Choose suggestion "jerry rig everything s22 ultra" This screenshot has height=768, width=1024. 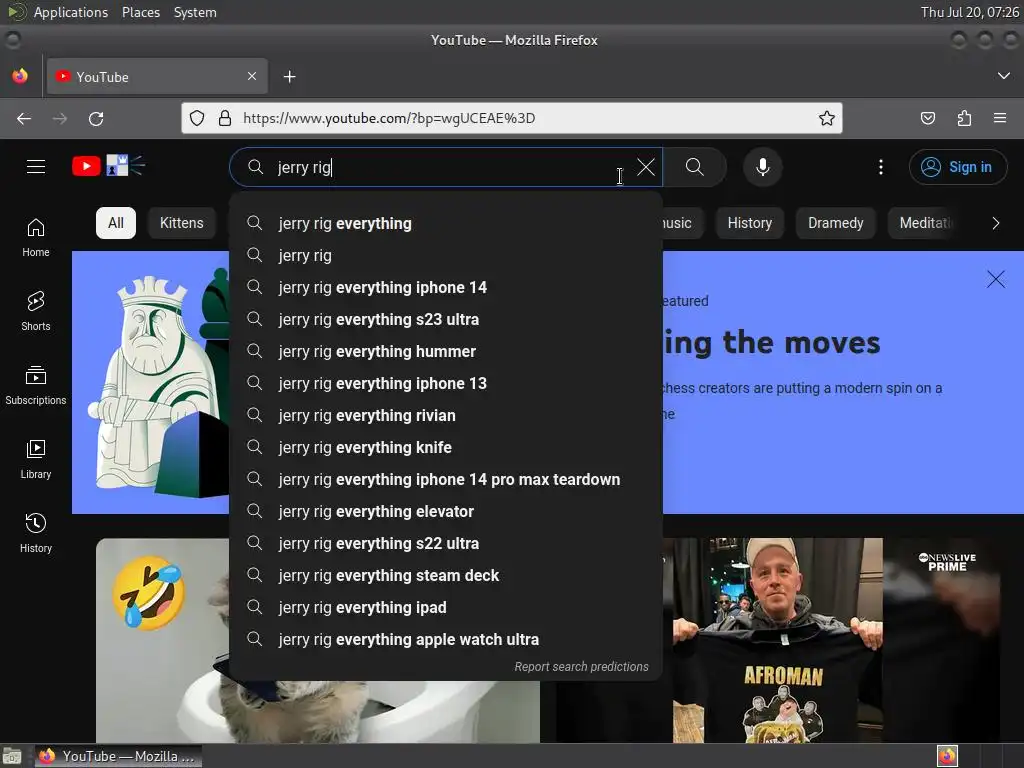click(445, 543)
